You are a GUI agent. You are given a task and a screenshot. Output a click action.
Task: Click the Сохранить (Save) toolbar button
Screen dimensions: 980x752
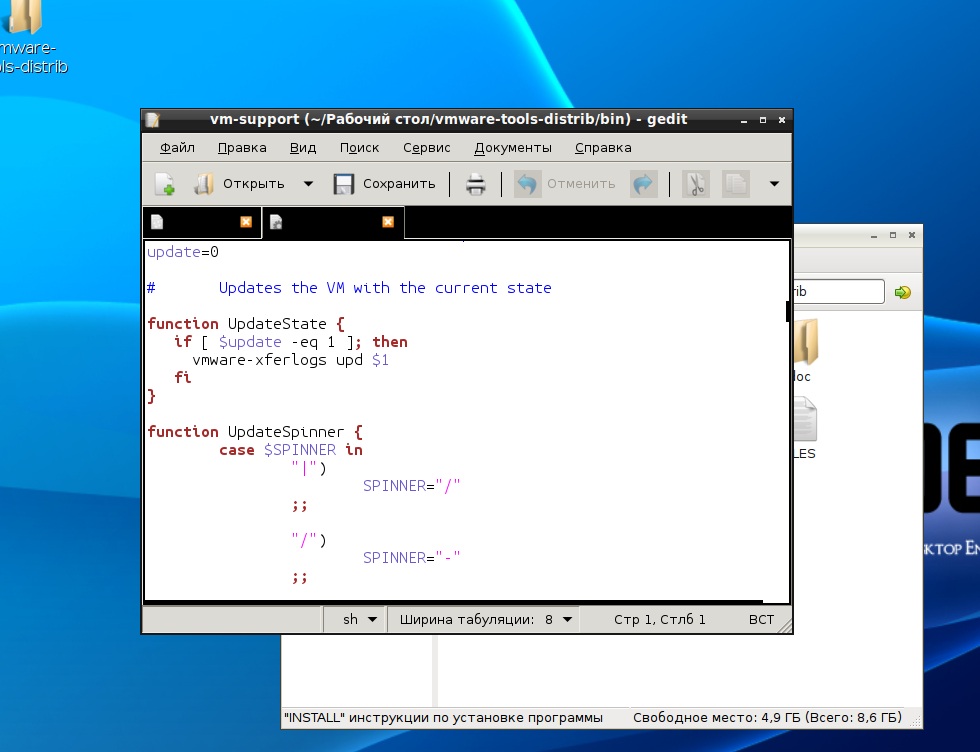coord(384,184)
